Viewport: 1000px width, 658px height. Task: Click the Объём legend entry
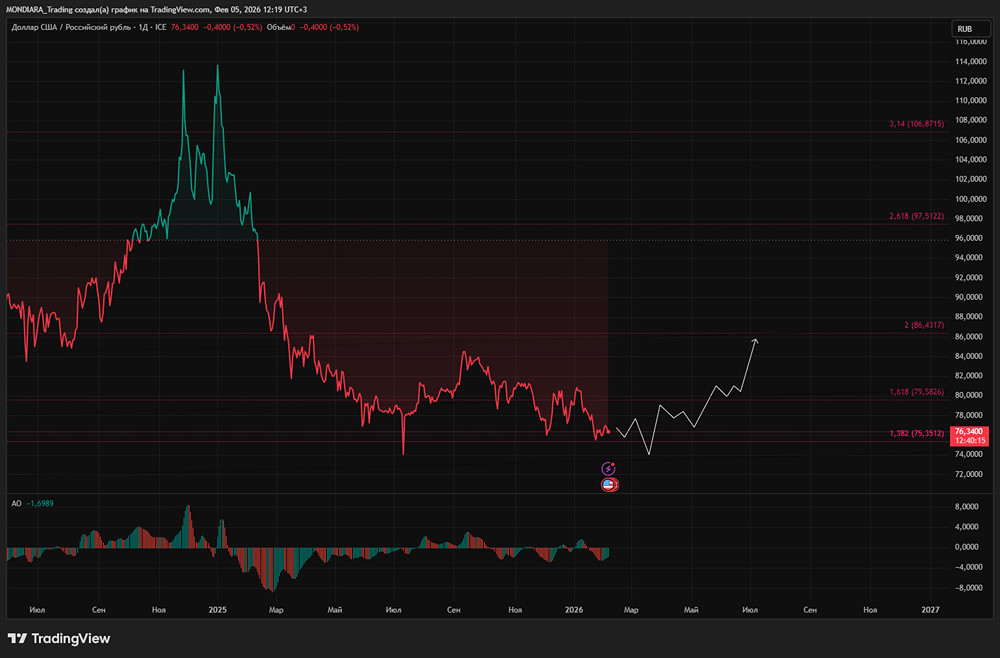click(281, 27)
